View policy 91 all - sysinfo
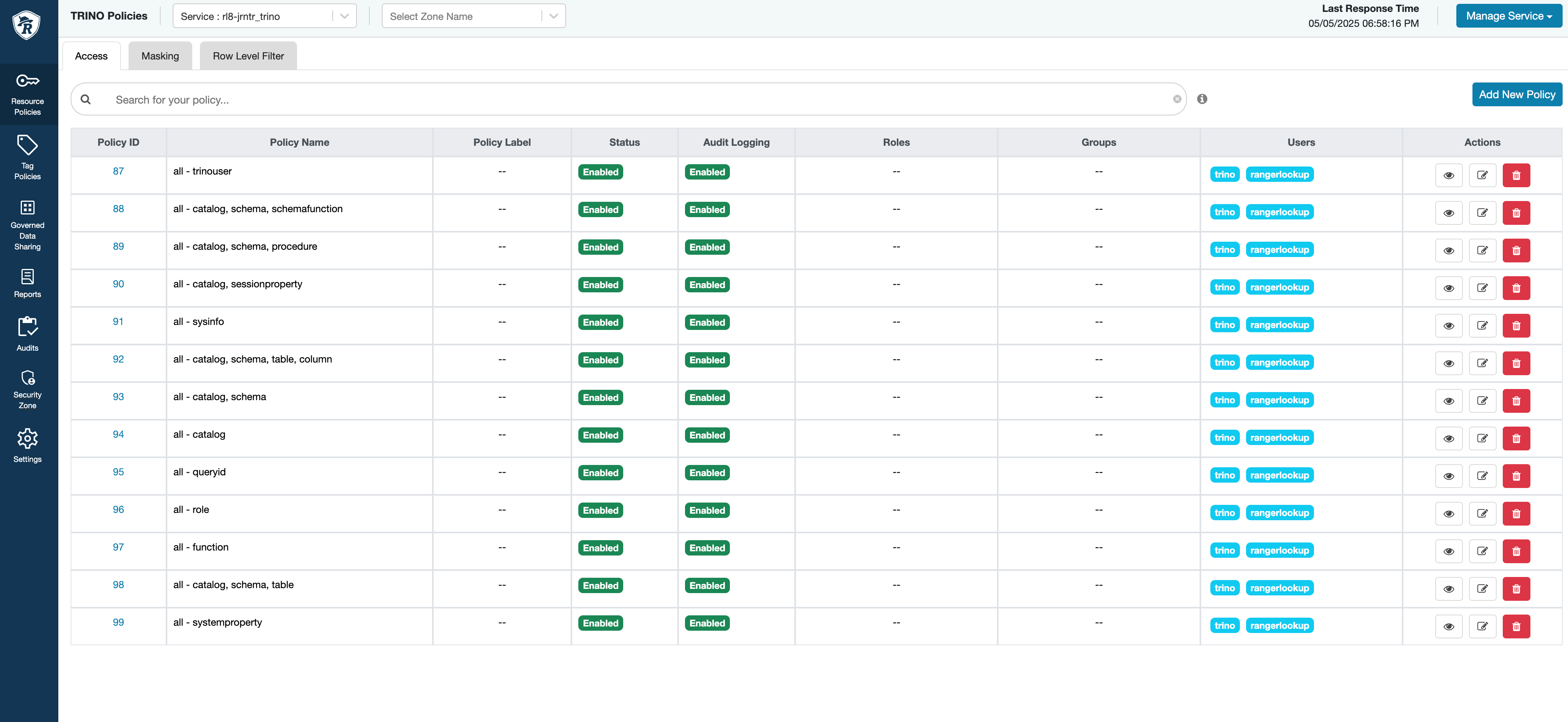This screenshot has height=722, width=1568. coord(1449,326)
